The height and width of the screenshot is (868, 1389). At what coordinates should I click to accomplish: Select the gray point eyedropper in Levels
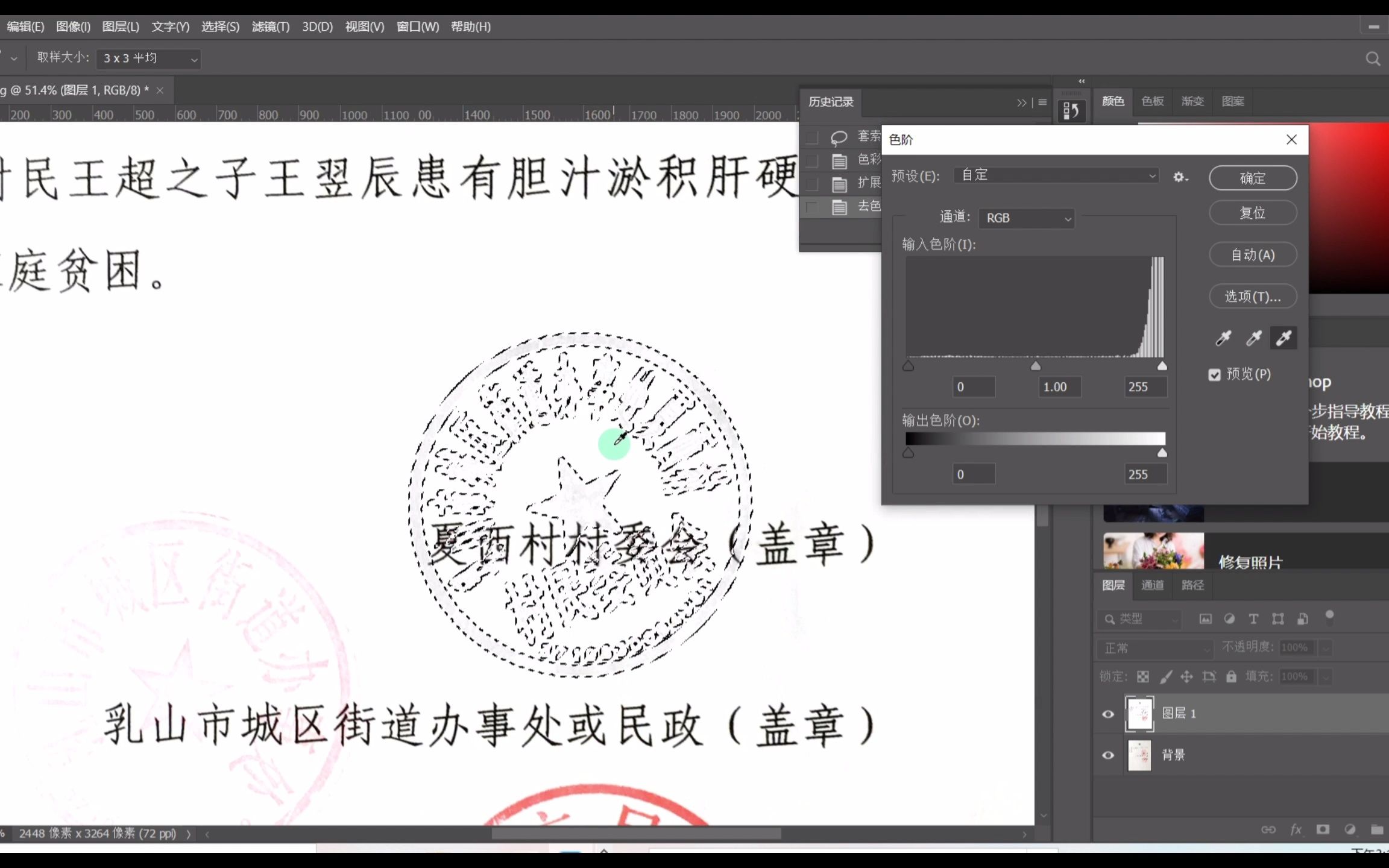(x=1253, y=338)
